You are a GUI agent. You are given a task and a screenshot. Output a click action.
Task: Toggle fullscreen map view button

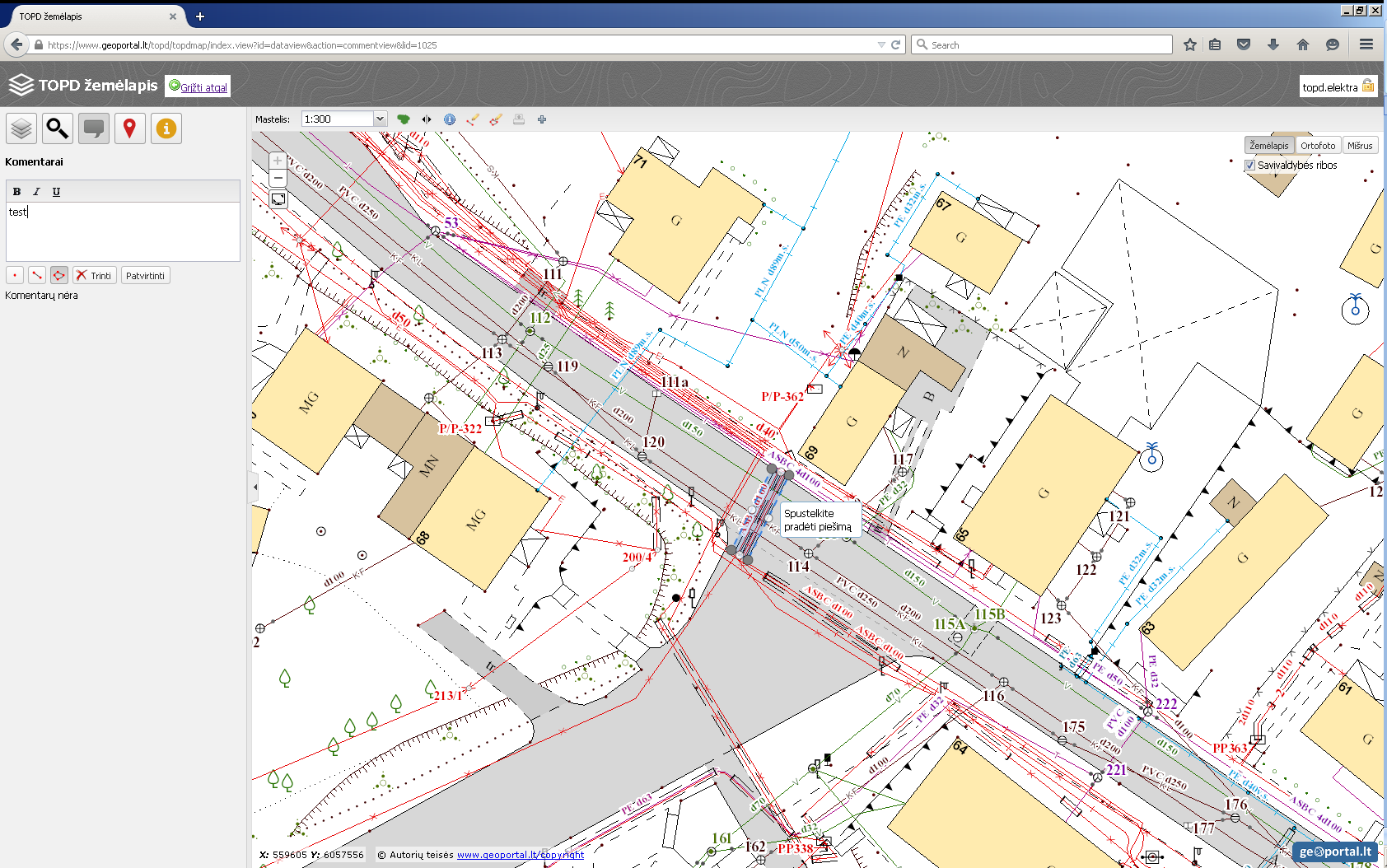click(278, 199)
